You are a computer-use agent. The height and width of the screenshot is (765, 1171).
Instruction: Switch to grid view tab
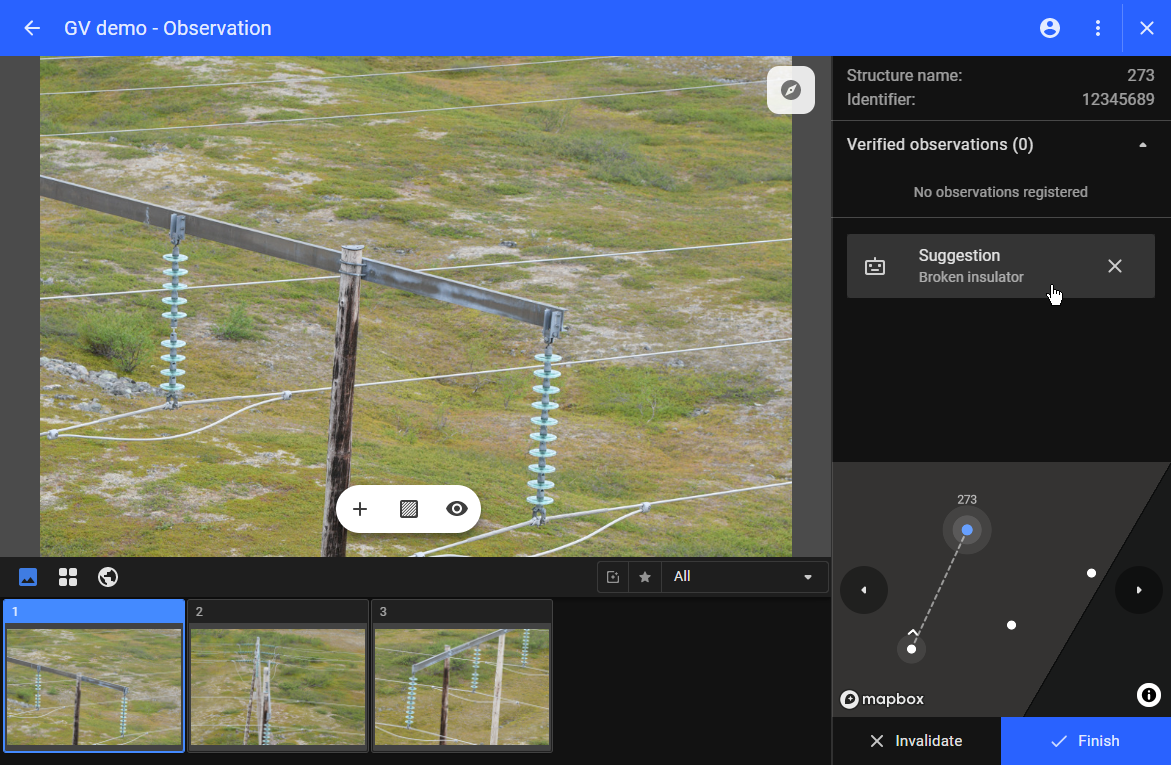68,577
